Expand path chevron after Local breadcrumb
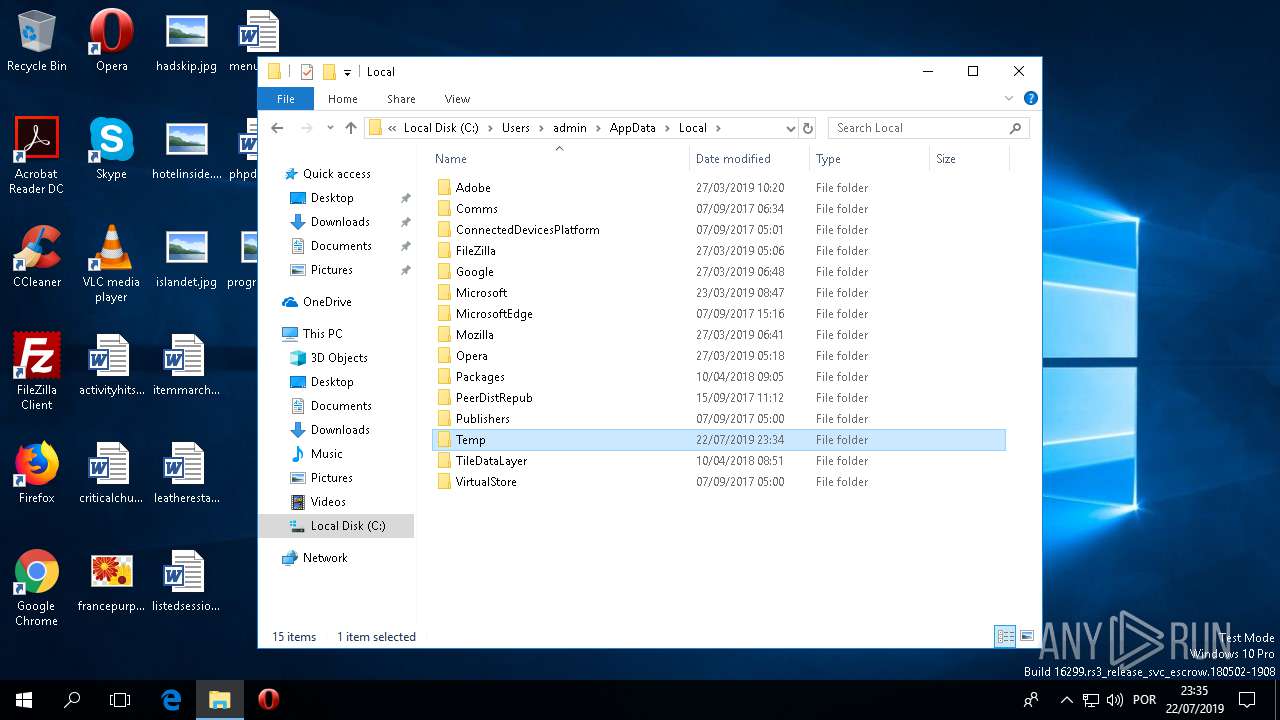The width and height of the screenshot is (1280, 720). click(718, 128)
